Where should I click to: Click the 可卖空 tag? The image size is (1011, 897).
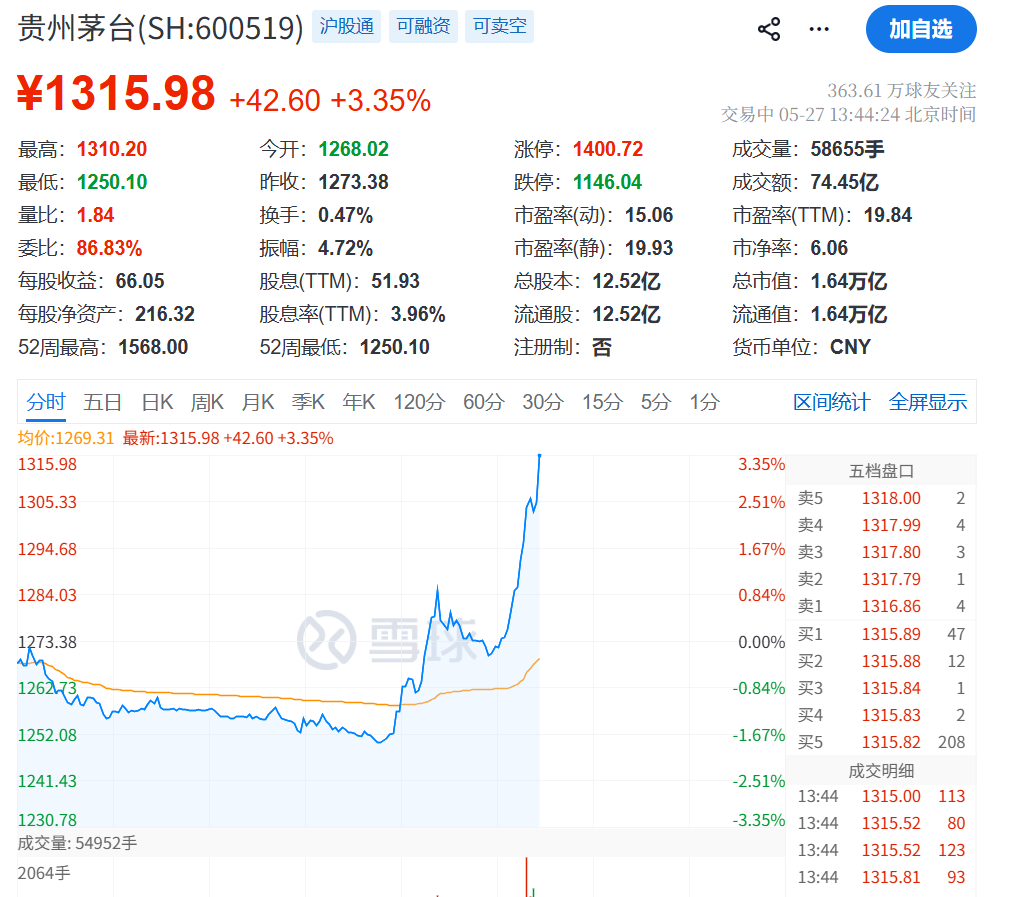500,26
